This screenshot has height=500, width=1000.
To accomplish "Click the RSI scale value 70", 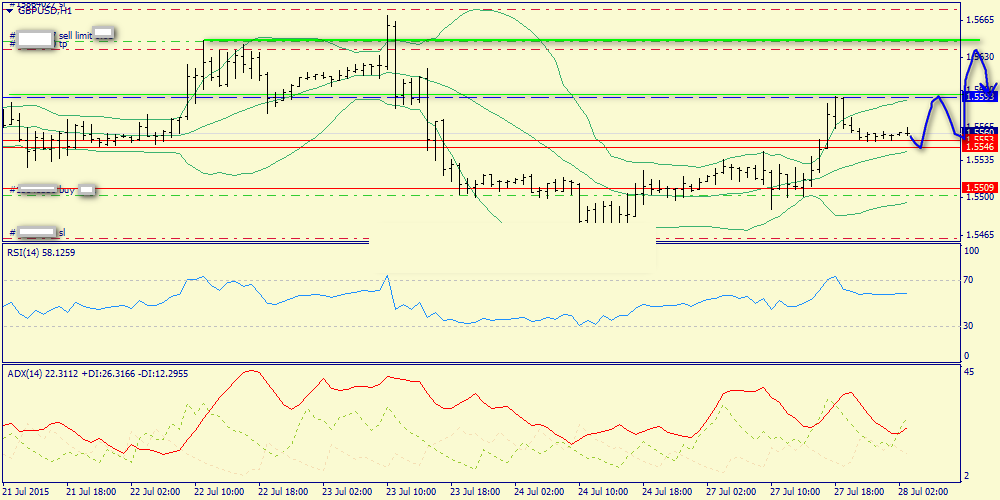I will click(x=970, y=280).
